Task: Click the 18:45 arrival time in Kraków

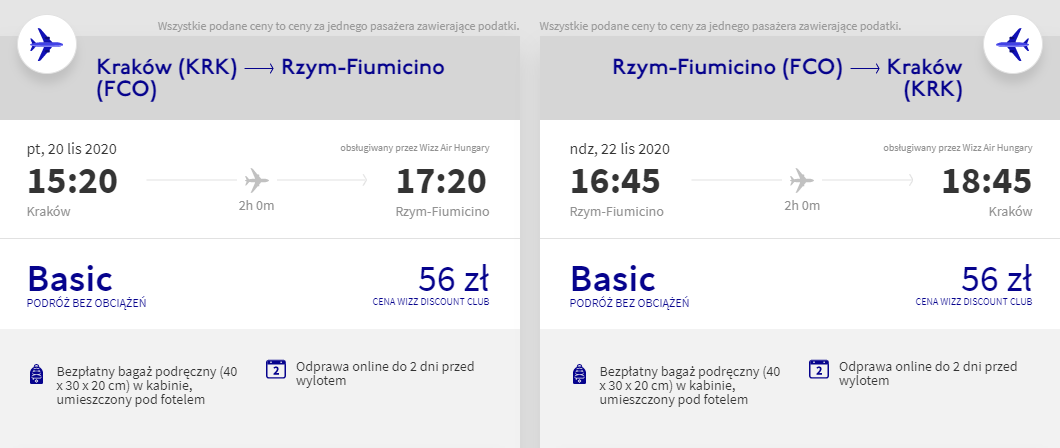Action: [x=987, y=181]
